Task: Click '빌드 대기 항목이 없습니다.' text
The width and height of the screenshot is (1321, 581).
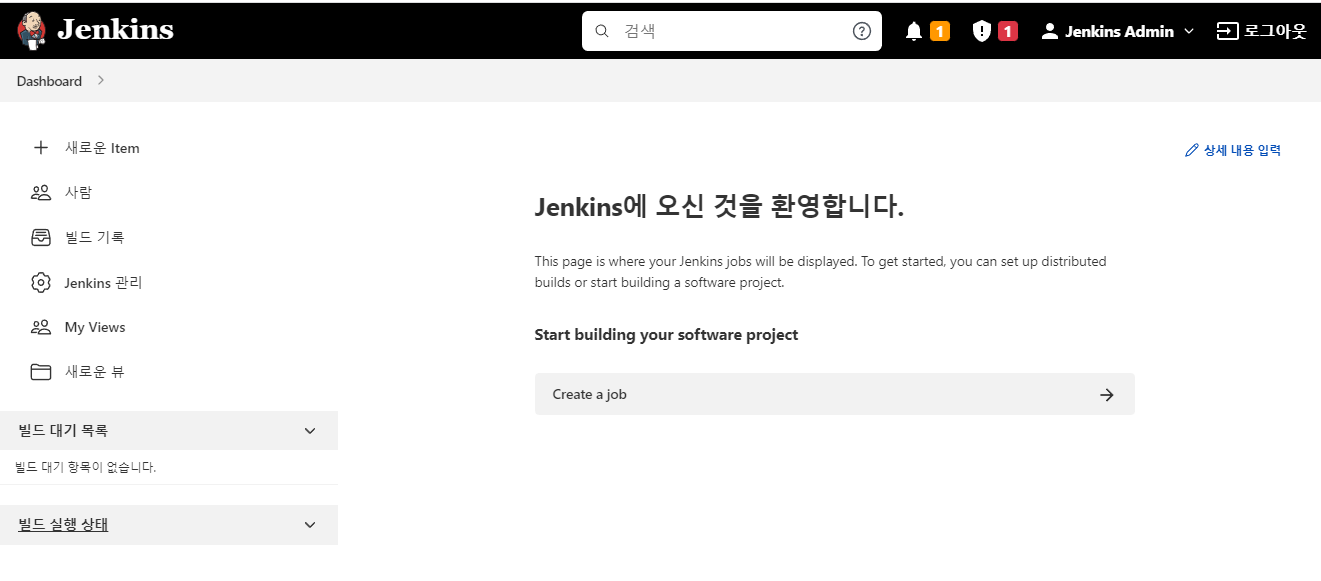Action: click(86, 467)
